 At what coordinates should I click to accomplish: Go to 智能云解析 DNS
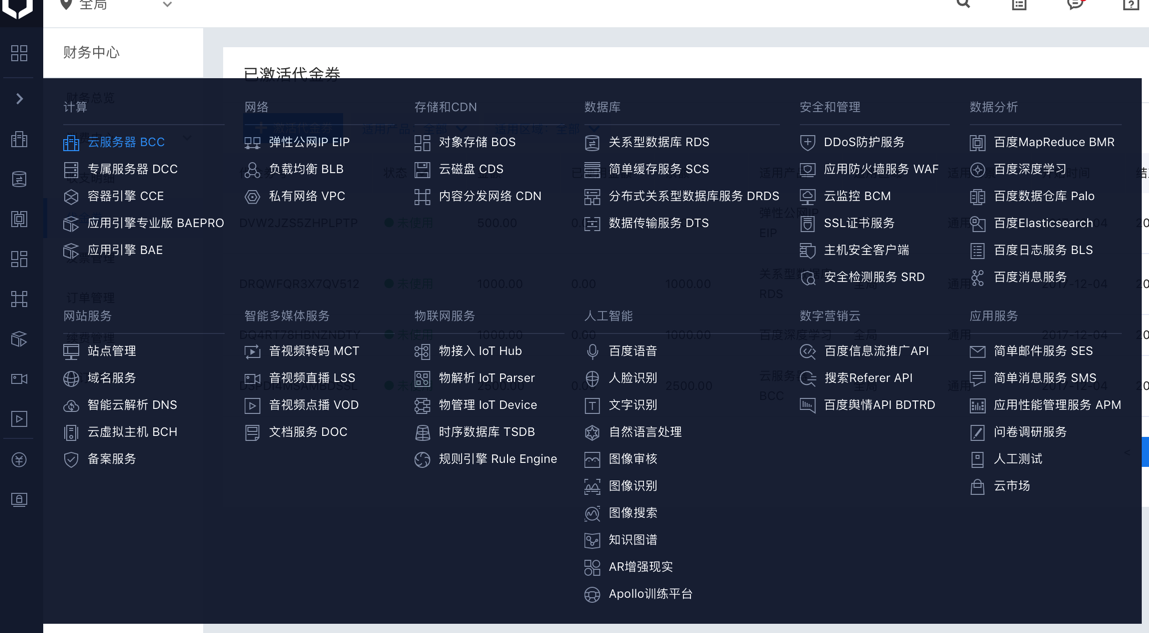[x=132, y=404]
